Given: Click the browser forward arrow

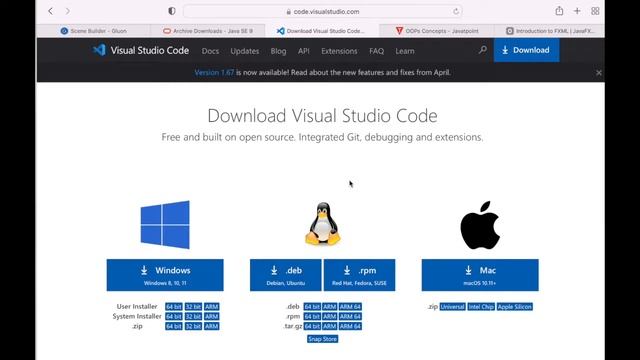Looking at the screenshot, I should click(x=68, y=11).
